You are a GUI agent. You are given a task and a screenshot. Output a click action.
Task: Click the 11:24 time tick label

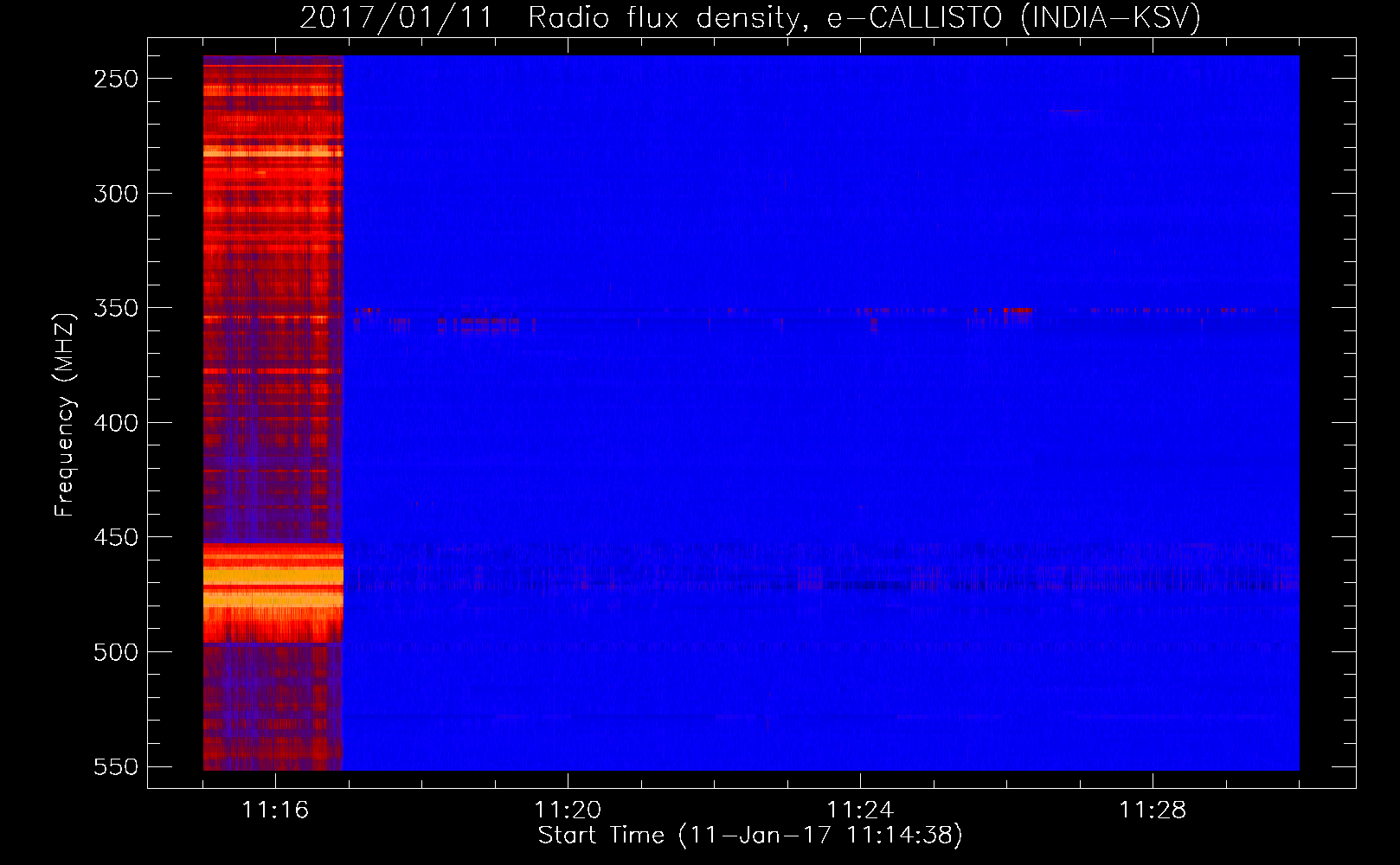pyautogui.click(x=860, y=811)
